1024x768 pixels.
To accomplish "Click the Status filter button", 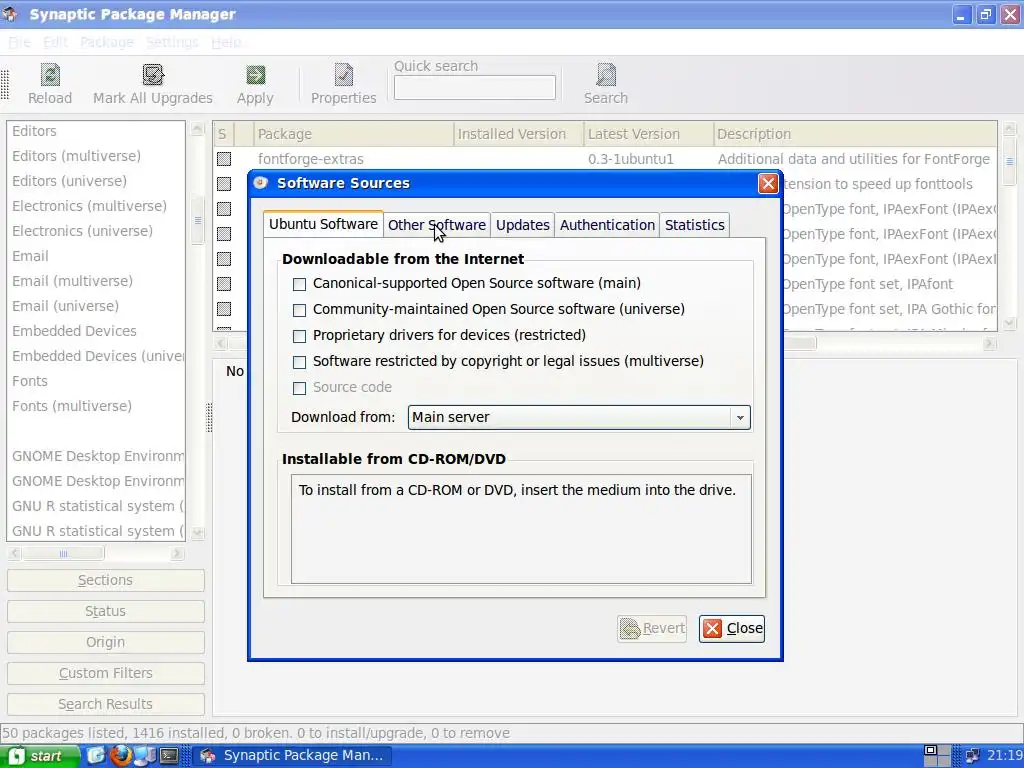I will 105,611.
